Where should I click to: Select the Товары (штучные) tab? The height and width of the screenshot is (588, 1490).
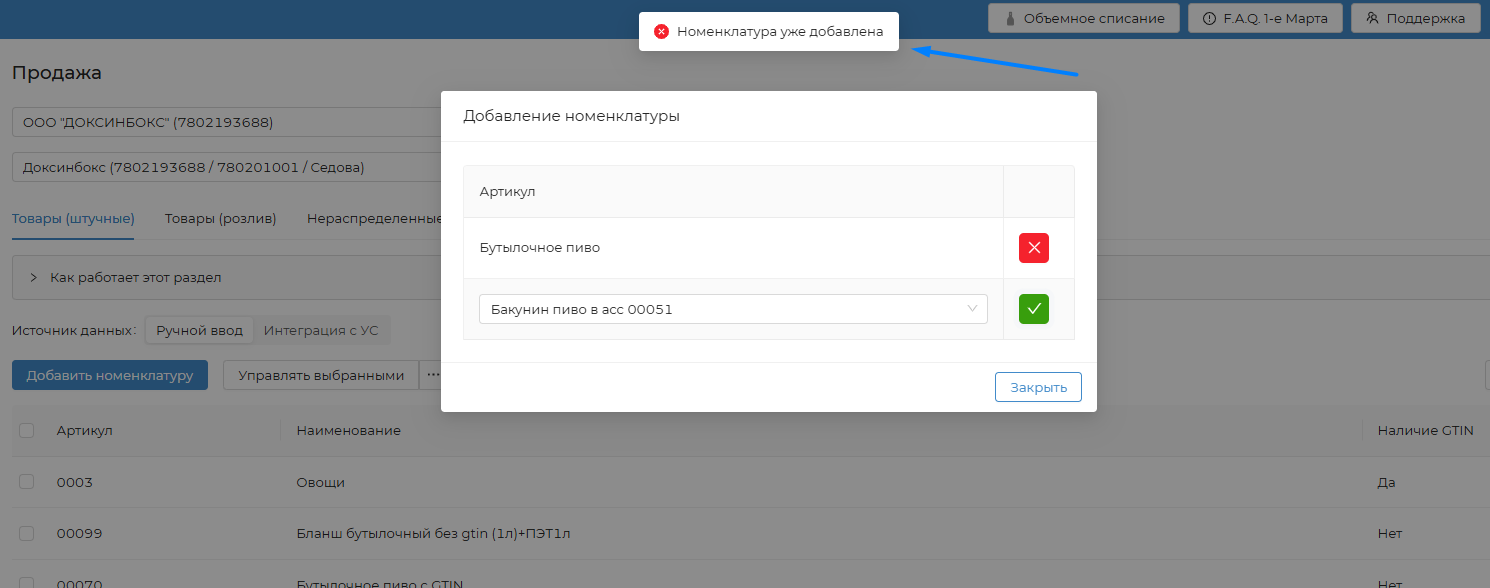point(73,219)
